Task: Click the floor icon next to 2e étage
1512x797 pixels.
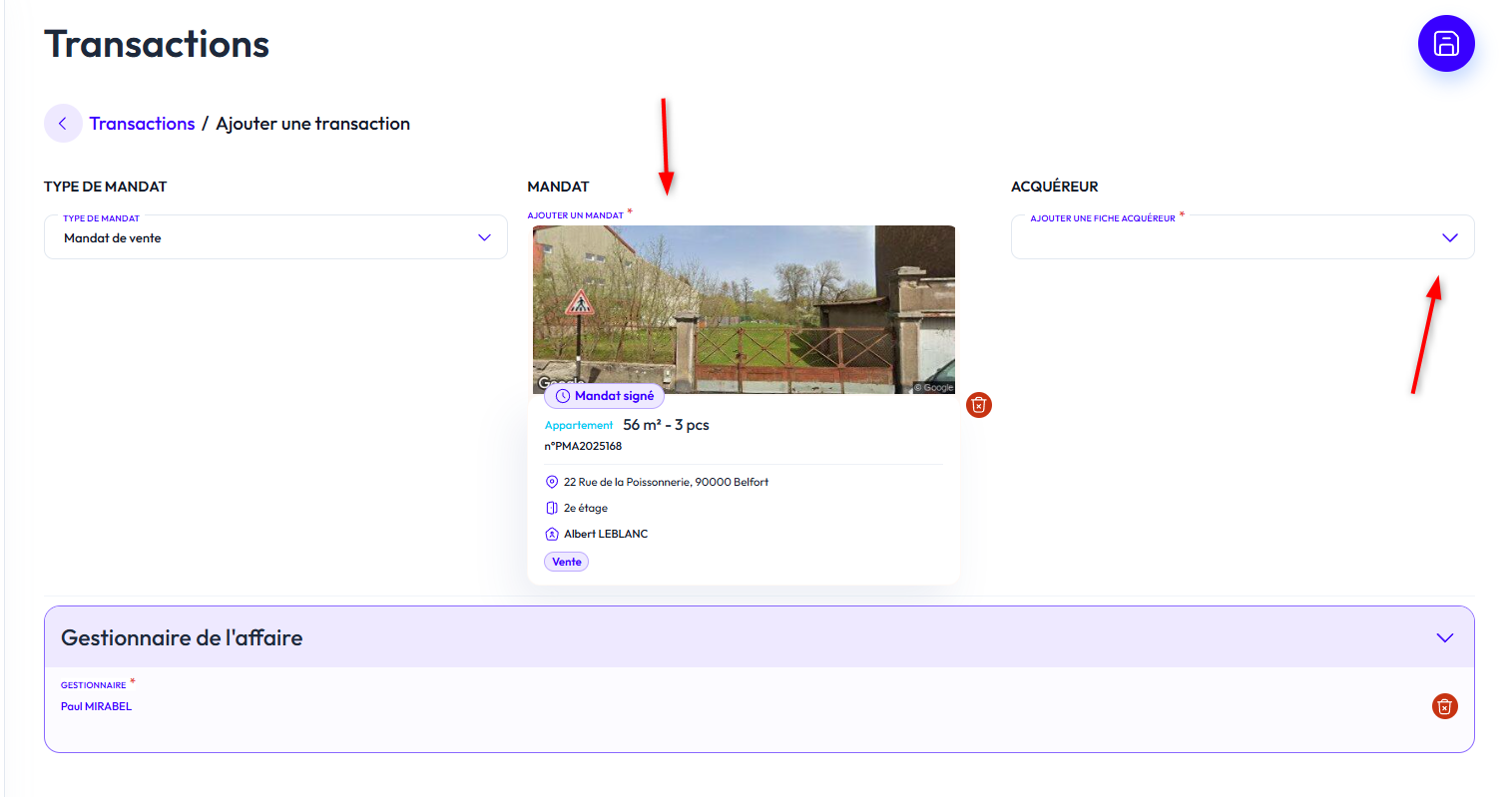Action: coord(552,508)
